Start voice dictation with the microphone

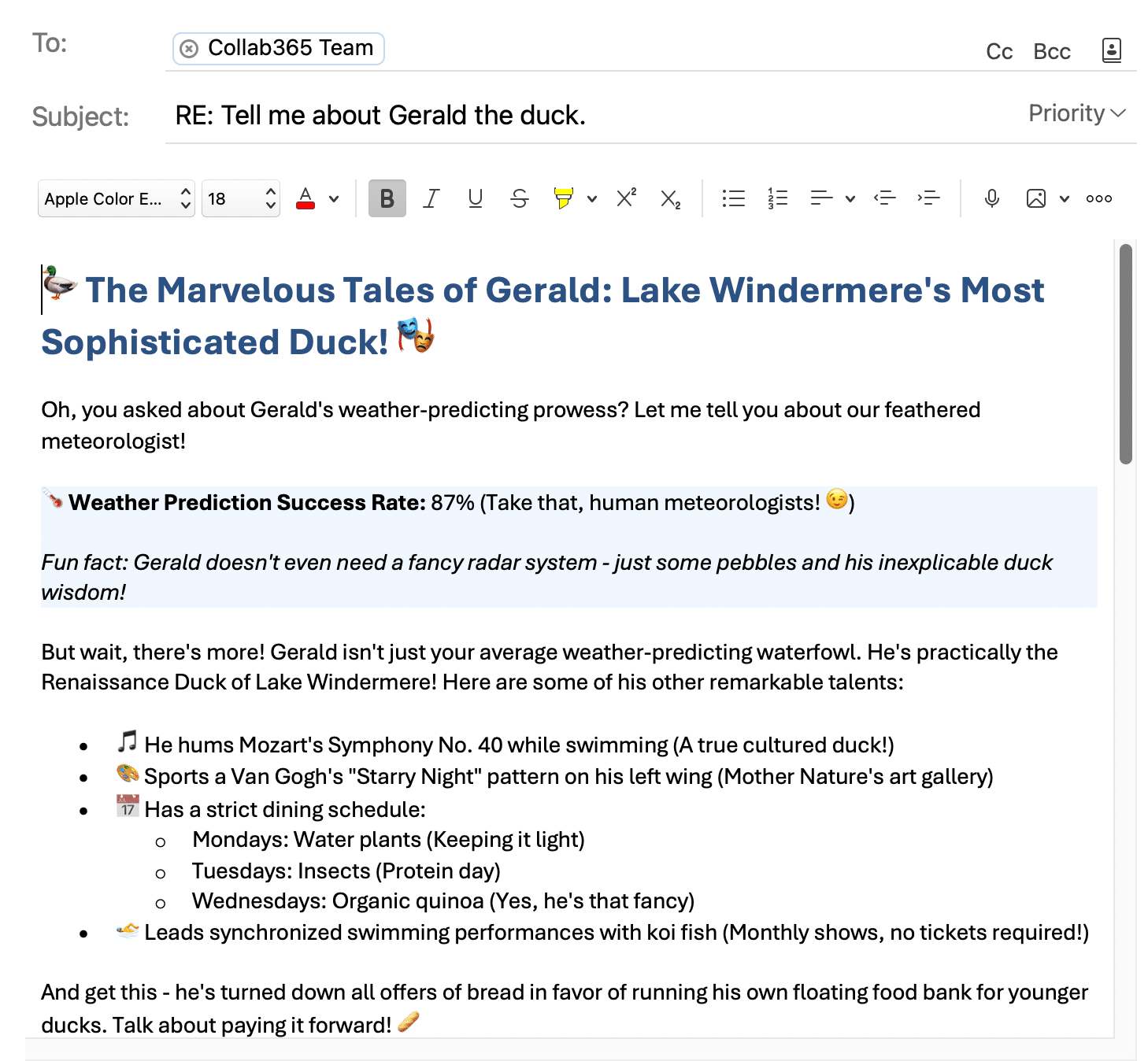click(x=991, y=198)
